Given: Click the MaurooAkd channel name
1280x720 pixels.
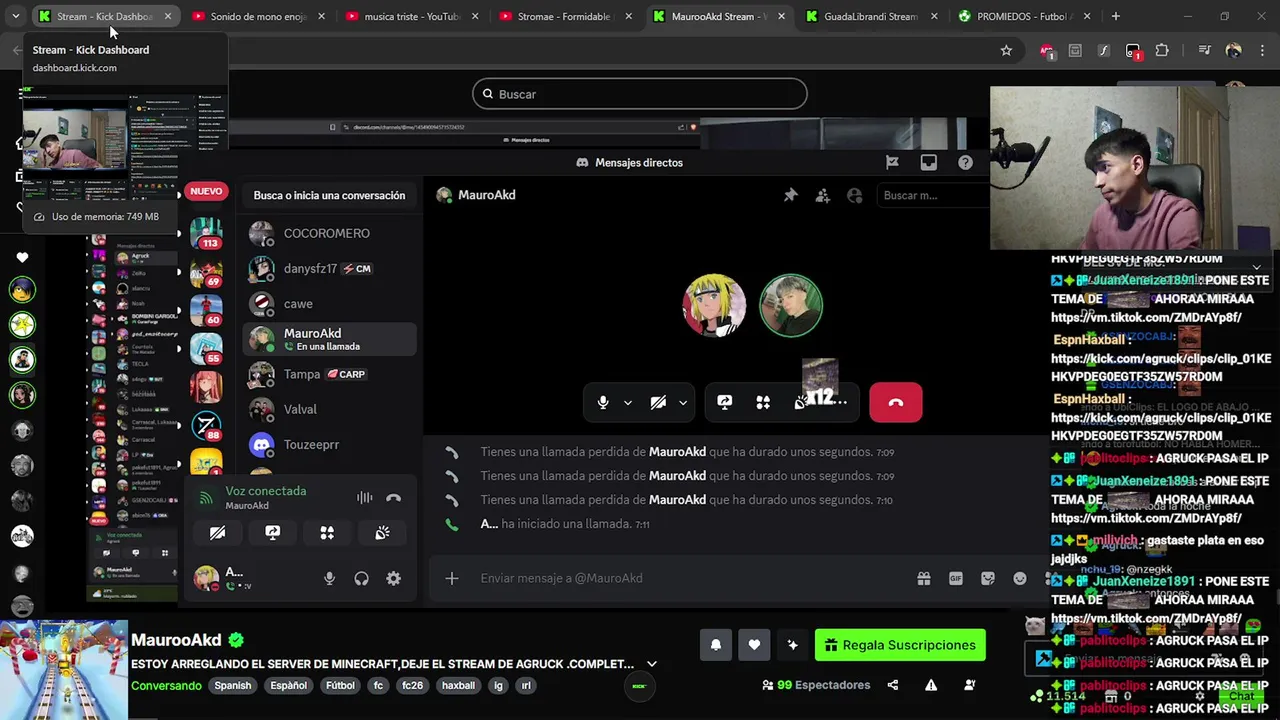Looking at the screenshot, I should coord(176,640).
